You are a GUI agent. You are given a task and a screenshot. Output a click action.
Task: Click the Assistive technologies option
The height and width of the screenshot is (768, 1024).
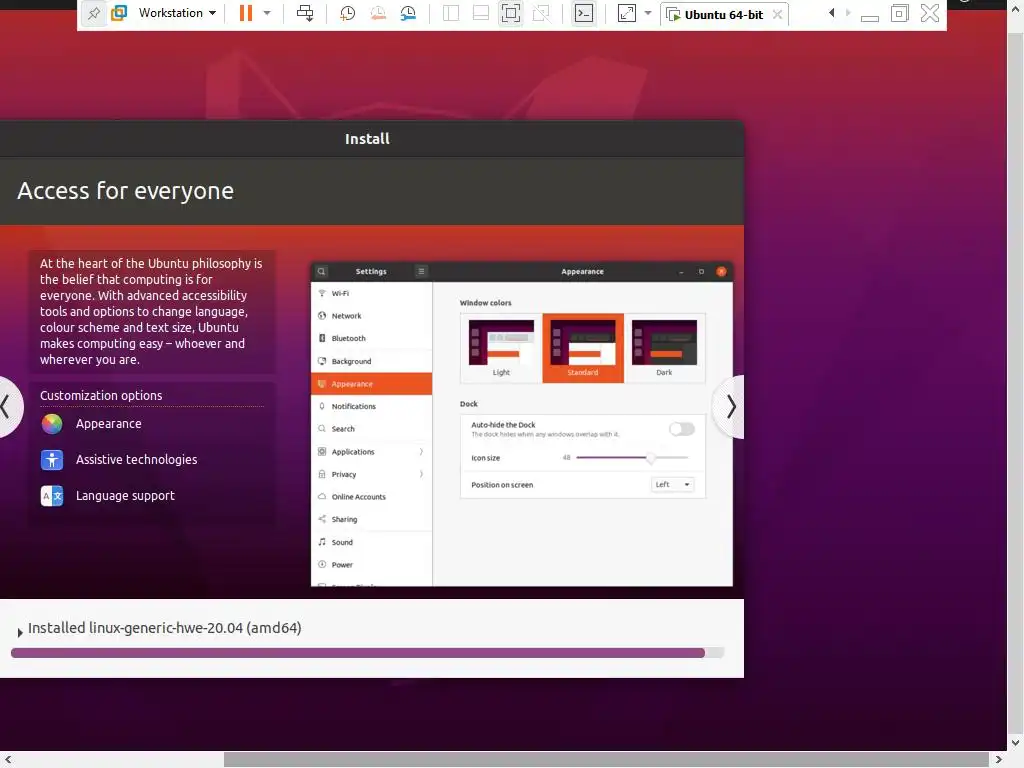tap(136, 460)
